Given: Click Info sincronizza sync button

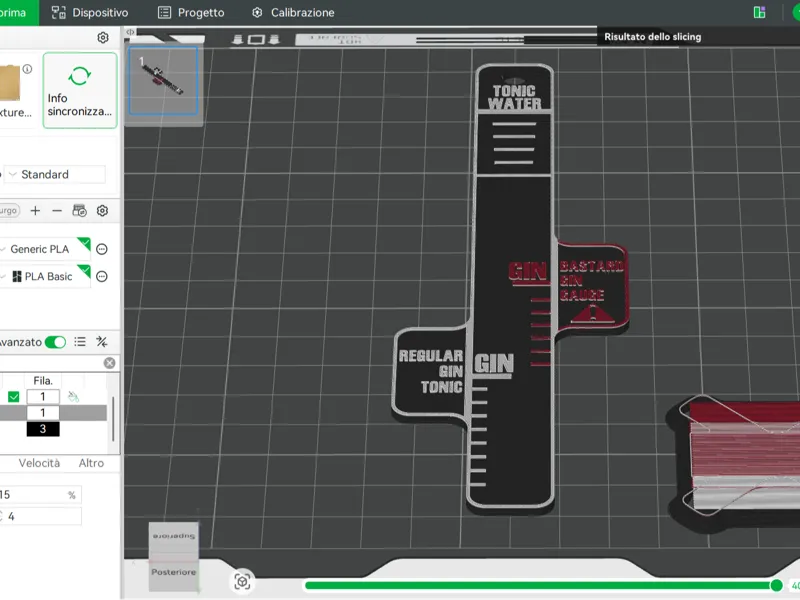Looking at the screenshot, I should (80, 90).
